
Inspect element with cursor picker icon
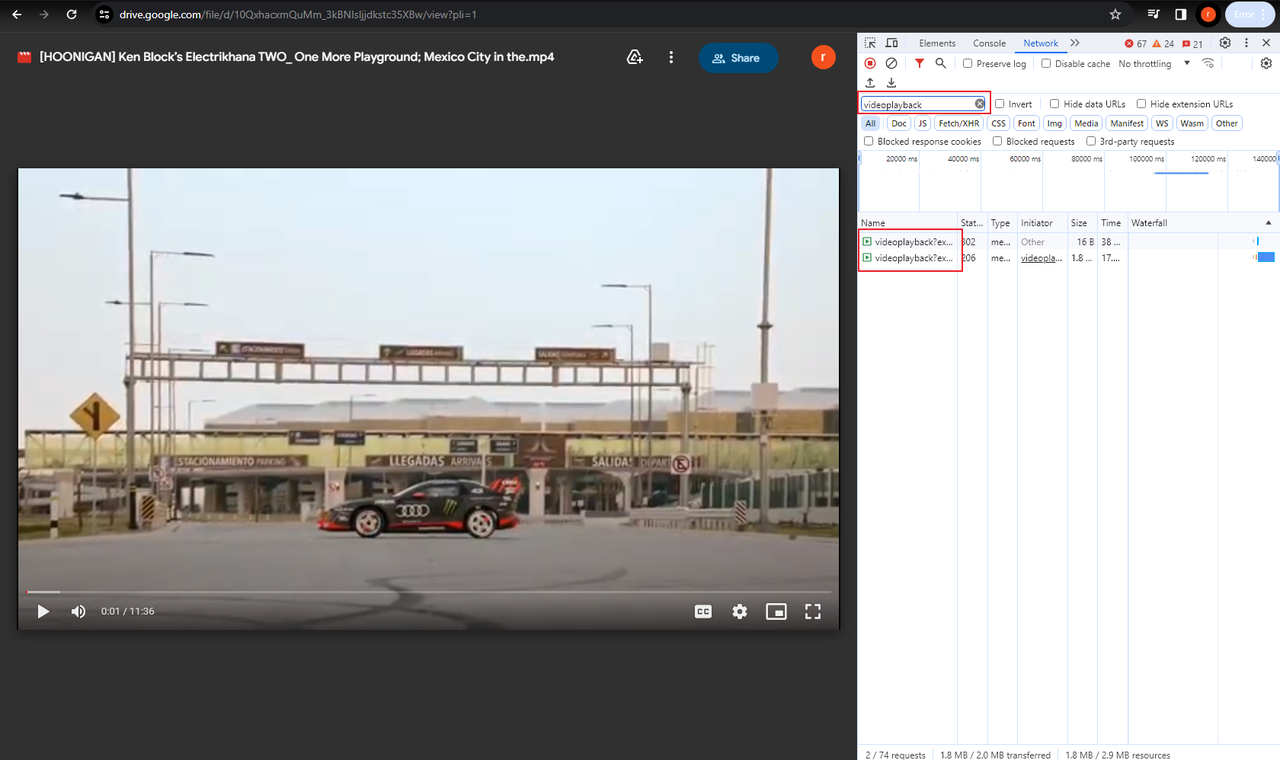pos(872,43)
